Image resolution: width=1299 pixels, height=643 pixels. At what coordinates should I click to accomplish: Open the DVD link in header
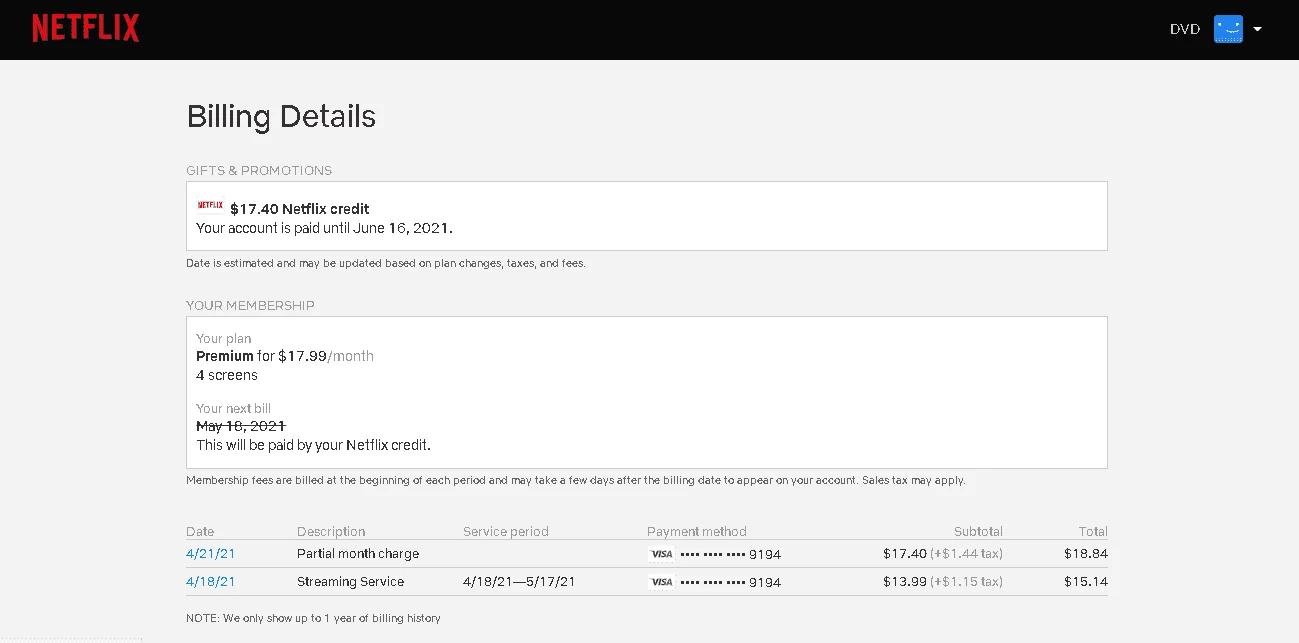tap(1185, 29)
